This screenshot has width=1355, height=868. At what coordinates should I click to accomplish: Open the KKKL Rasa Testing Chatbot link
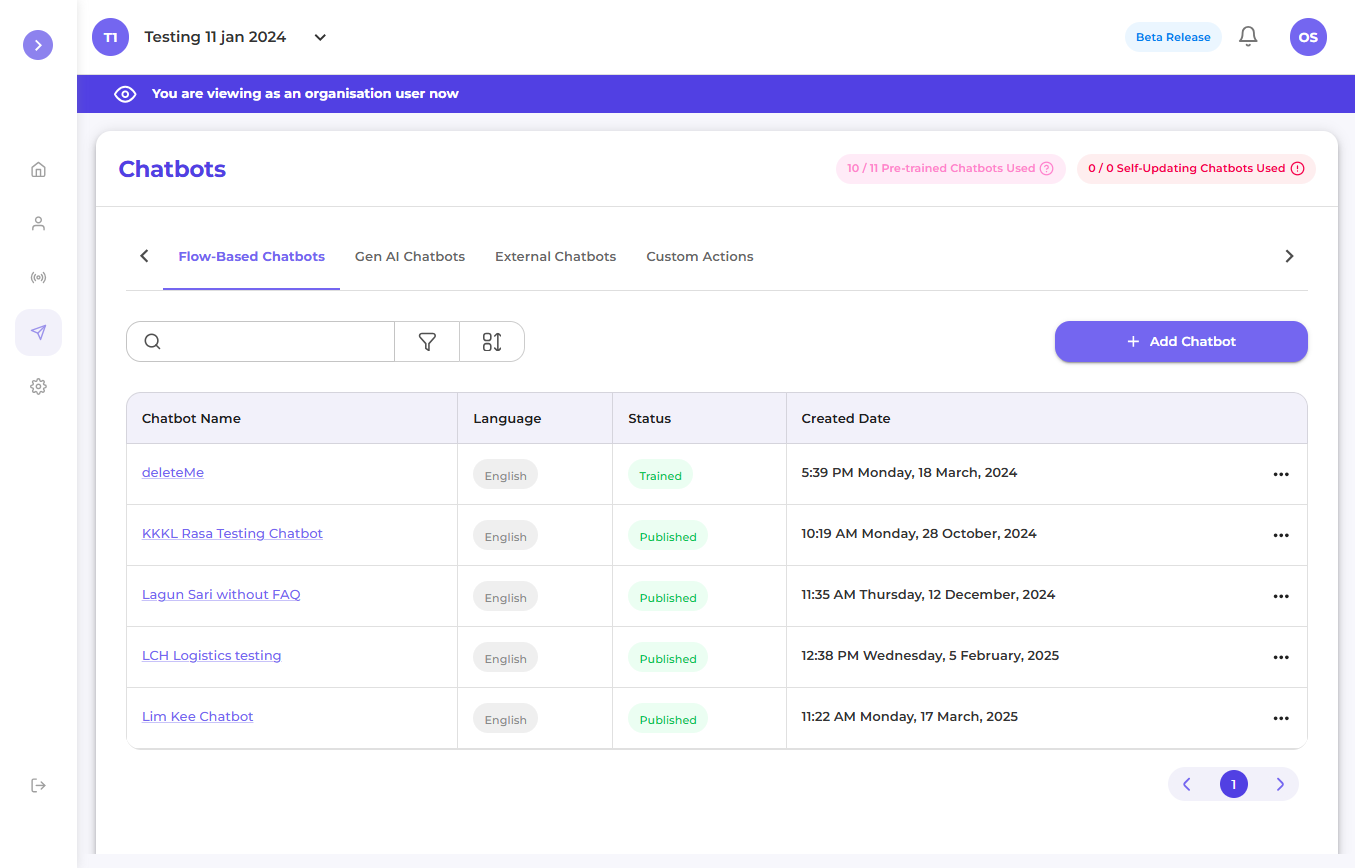pyautogui.click(x=232, y=533)
